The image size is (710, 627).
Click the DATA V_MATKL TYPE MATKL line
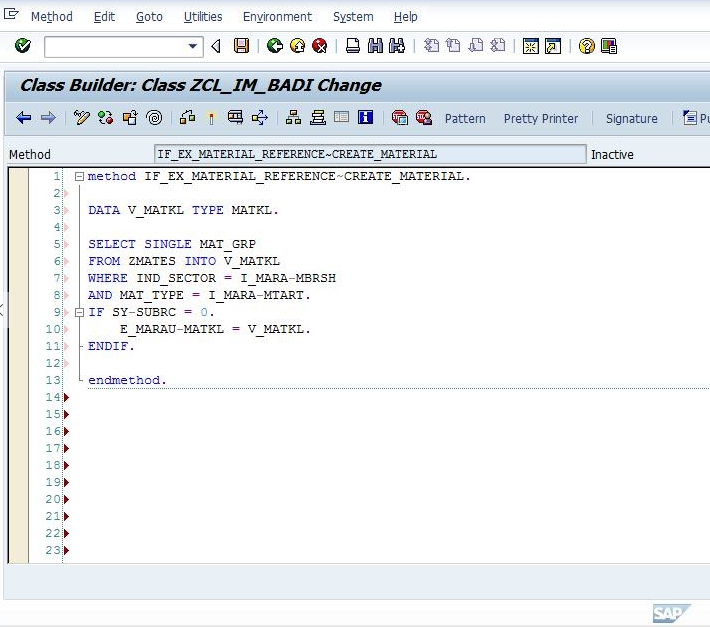coord(183,210)
